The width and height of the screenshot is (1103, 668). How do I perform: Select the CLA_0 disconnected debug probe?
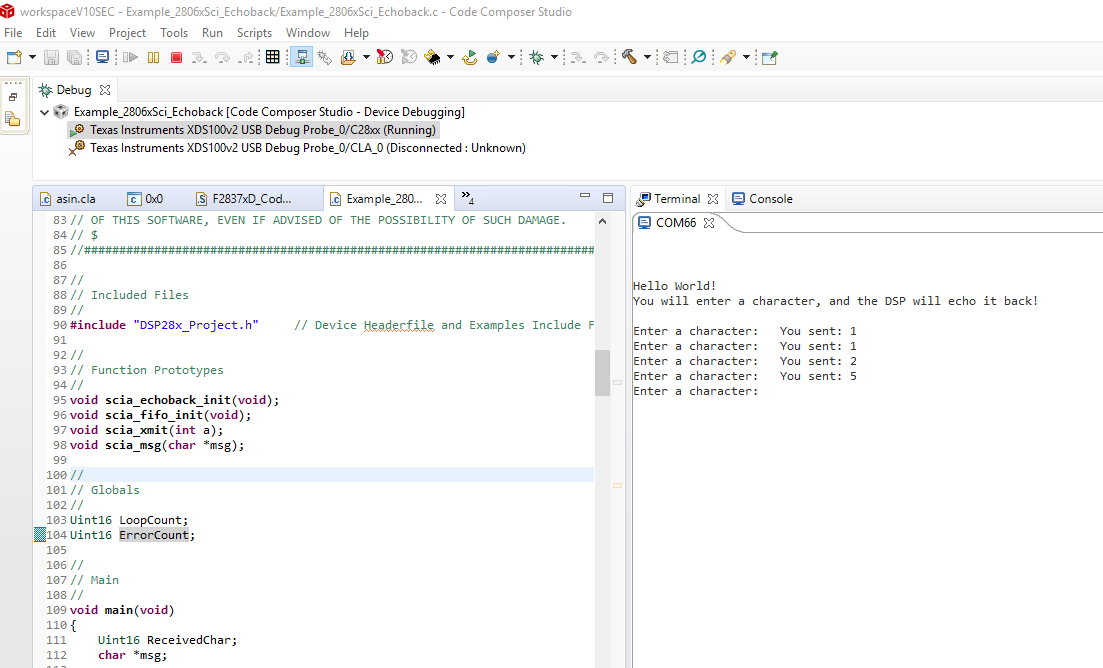coord(307,148)
